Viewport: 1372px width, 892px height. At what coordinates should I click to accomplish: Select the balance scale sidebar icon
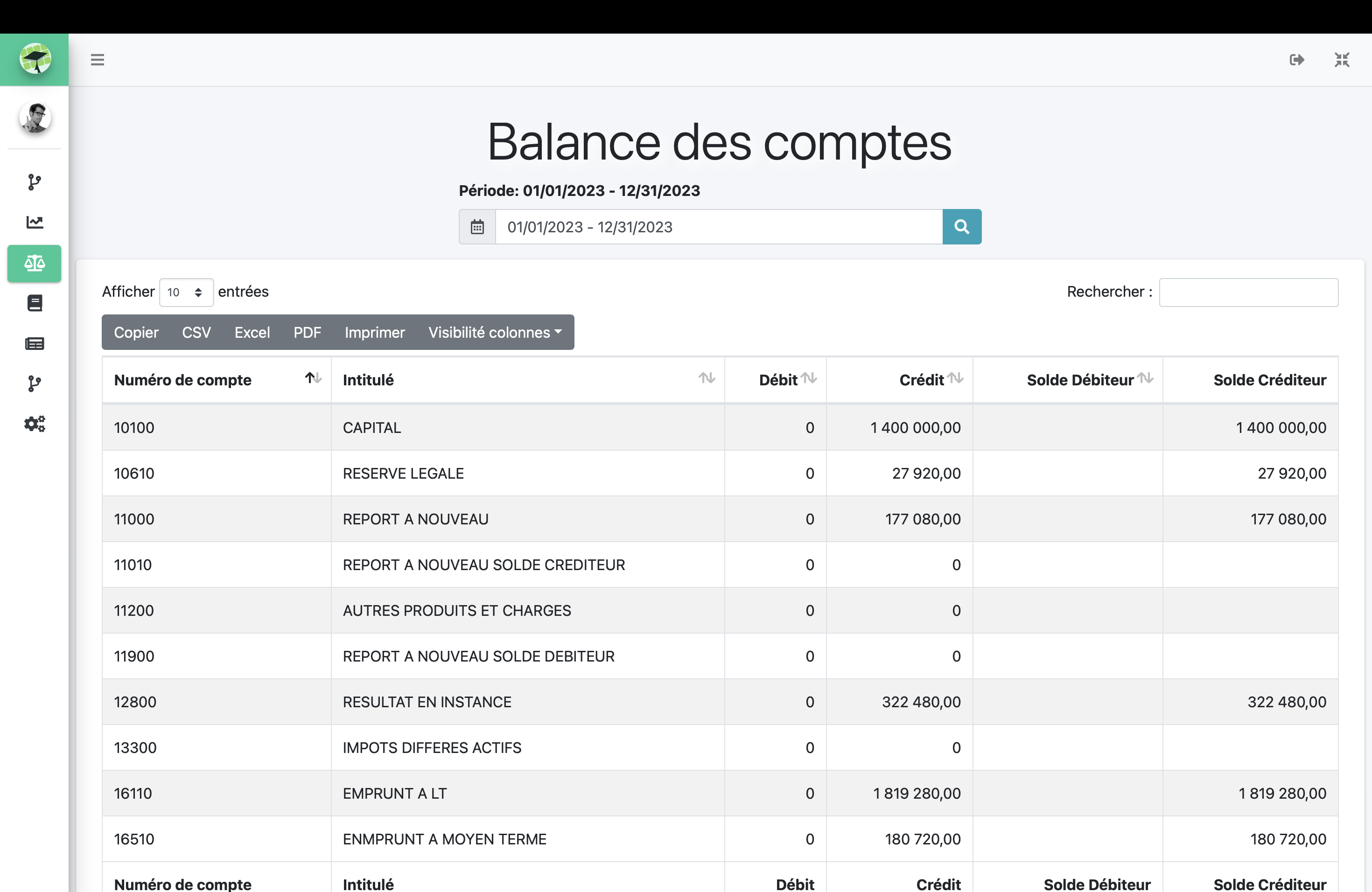coord(35,263)
